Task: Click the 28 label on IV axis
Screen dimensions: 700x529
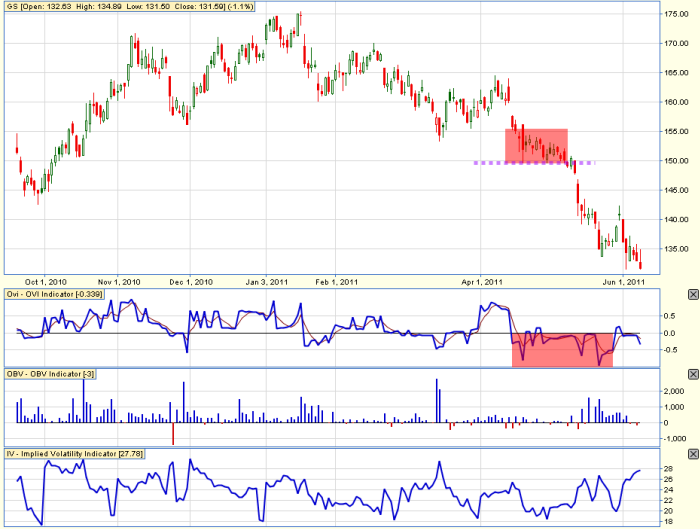Action: point(668,469)
